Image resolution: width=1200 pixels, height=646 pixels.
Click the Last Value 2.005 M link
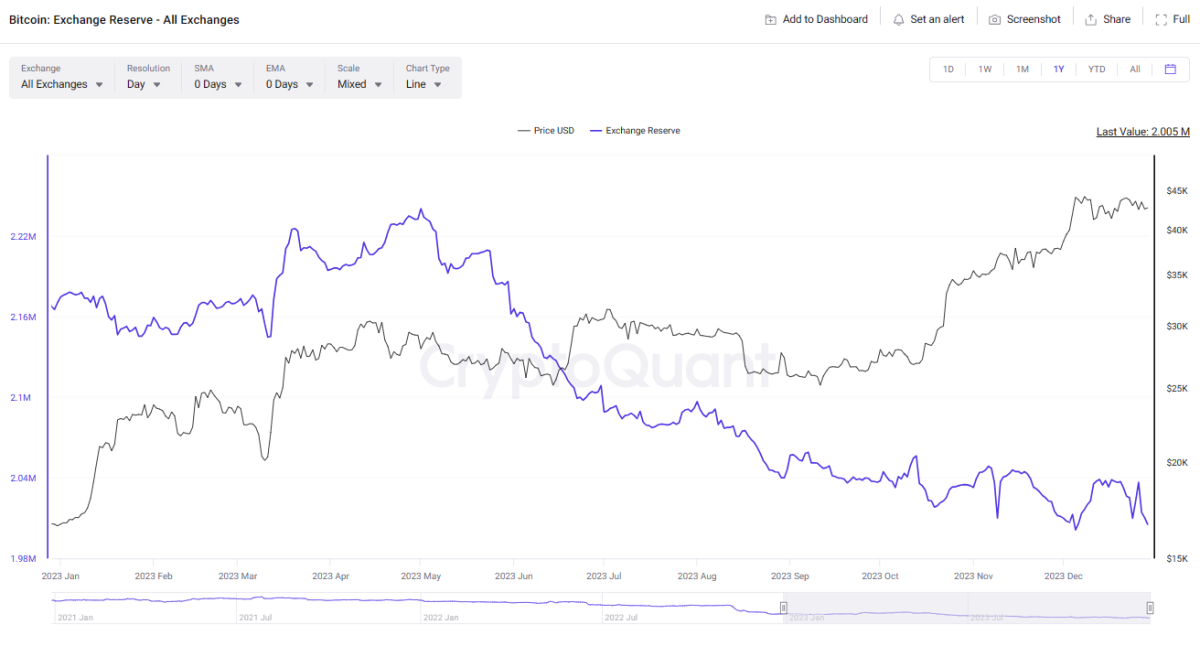(x=1142, y=132)
